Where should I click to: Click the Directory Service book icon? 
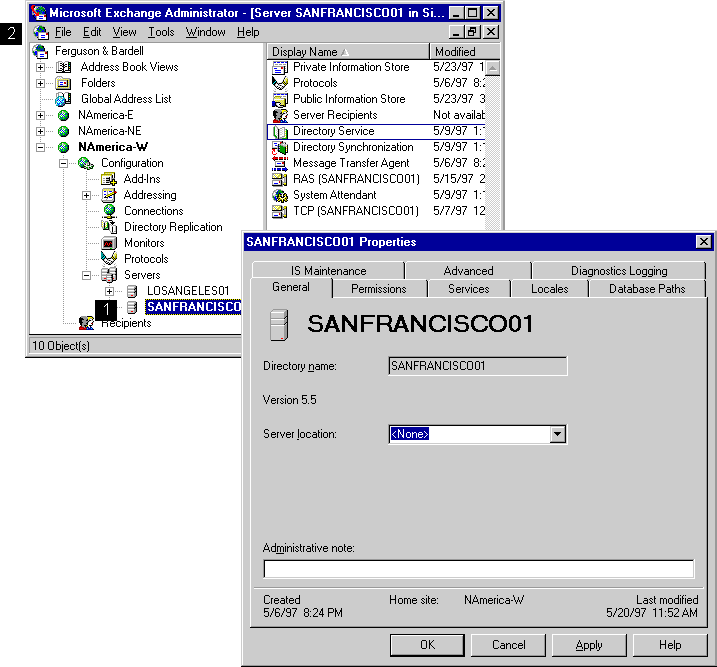280,132
